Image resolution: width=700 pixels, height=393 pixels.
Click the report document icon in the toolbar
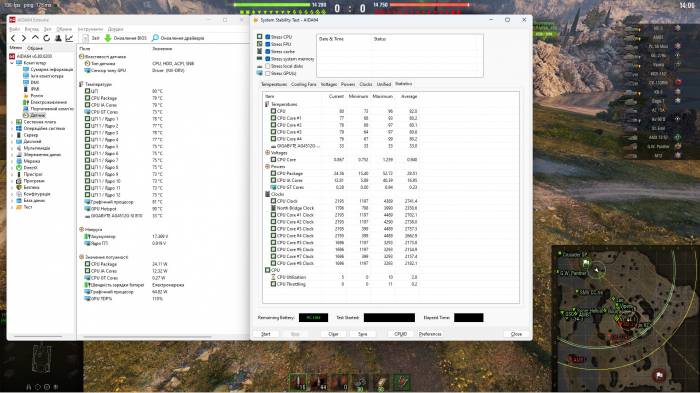(x=85, y=38)
